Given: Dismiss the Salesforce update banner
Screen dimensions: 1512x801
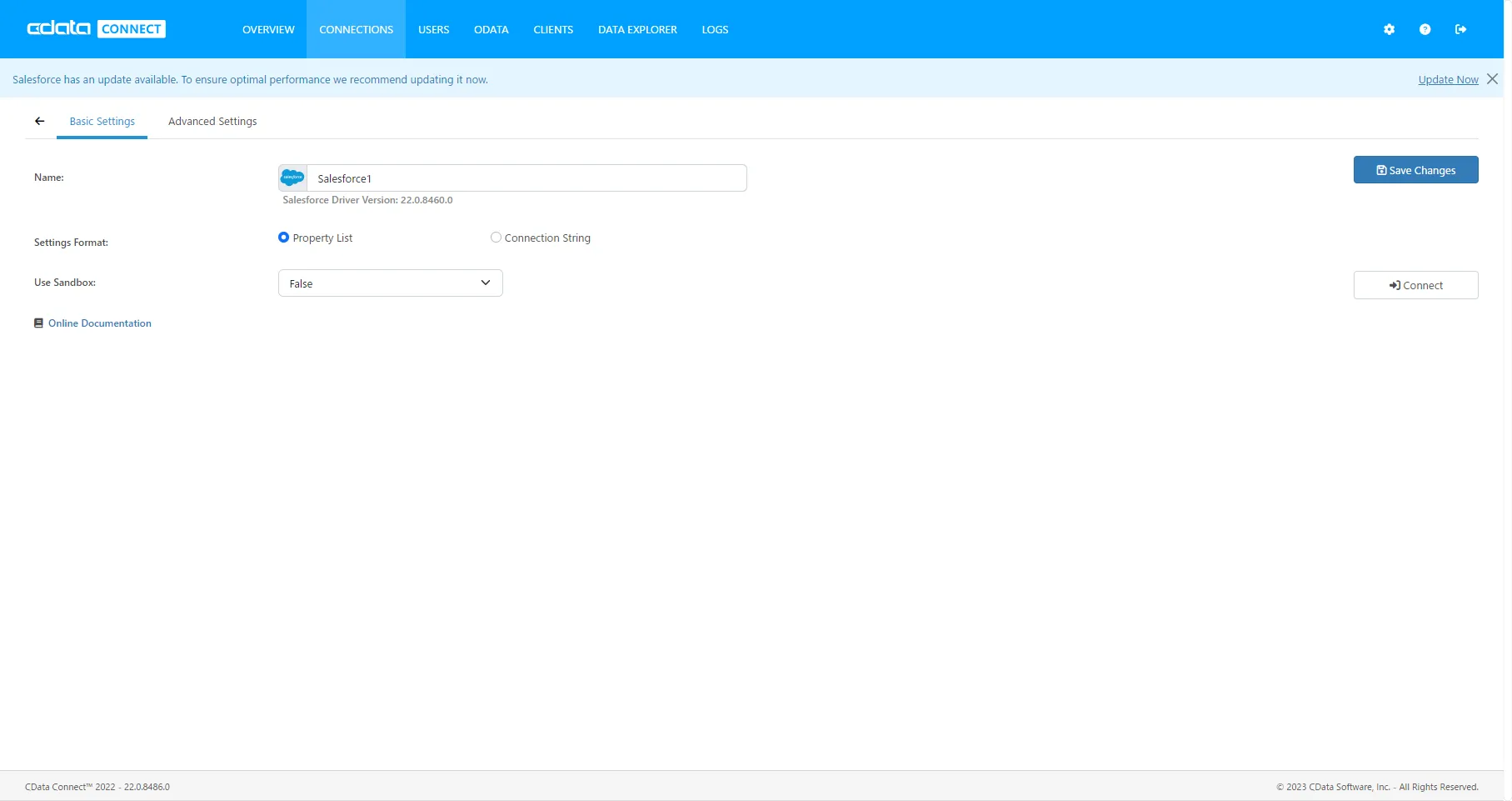Looking at the screenshot, I should tap(1492, 78).
